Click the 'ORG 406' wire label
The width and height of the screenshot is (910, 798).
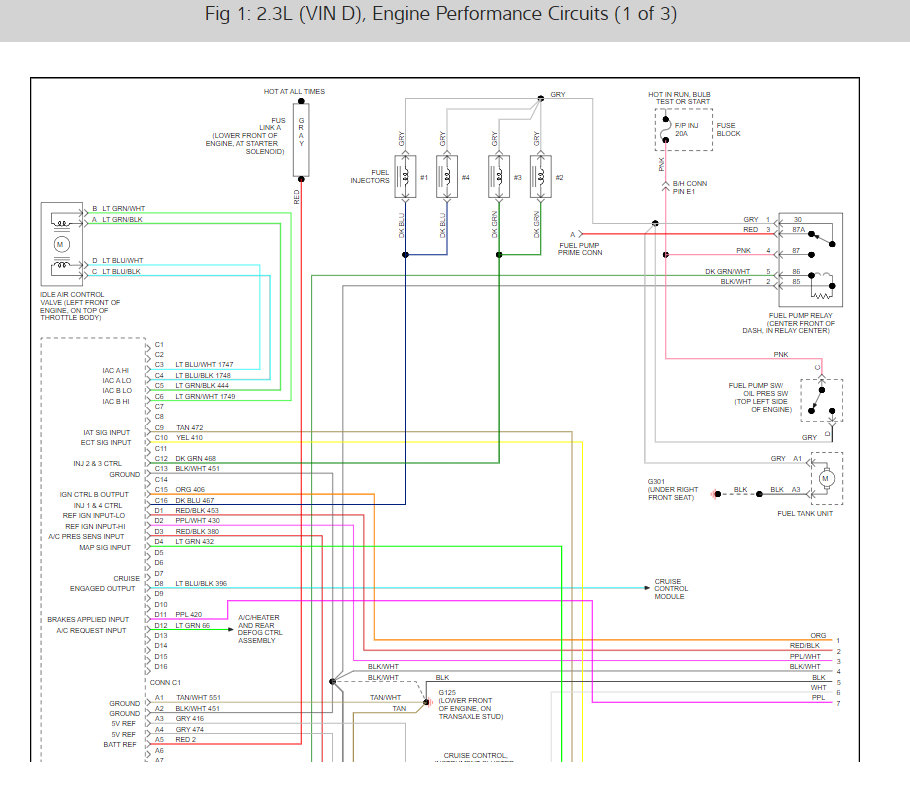click(190, 489)
